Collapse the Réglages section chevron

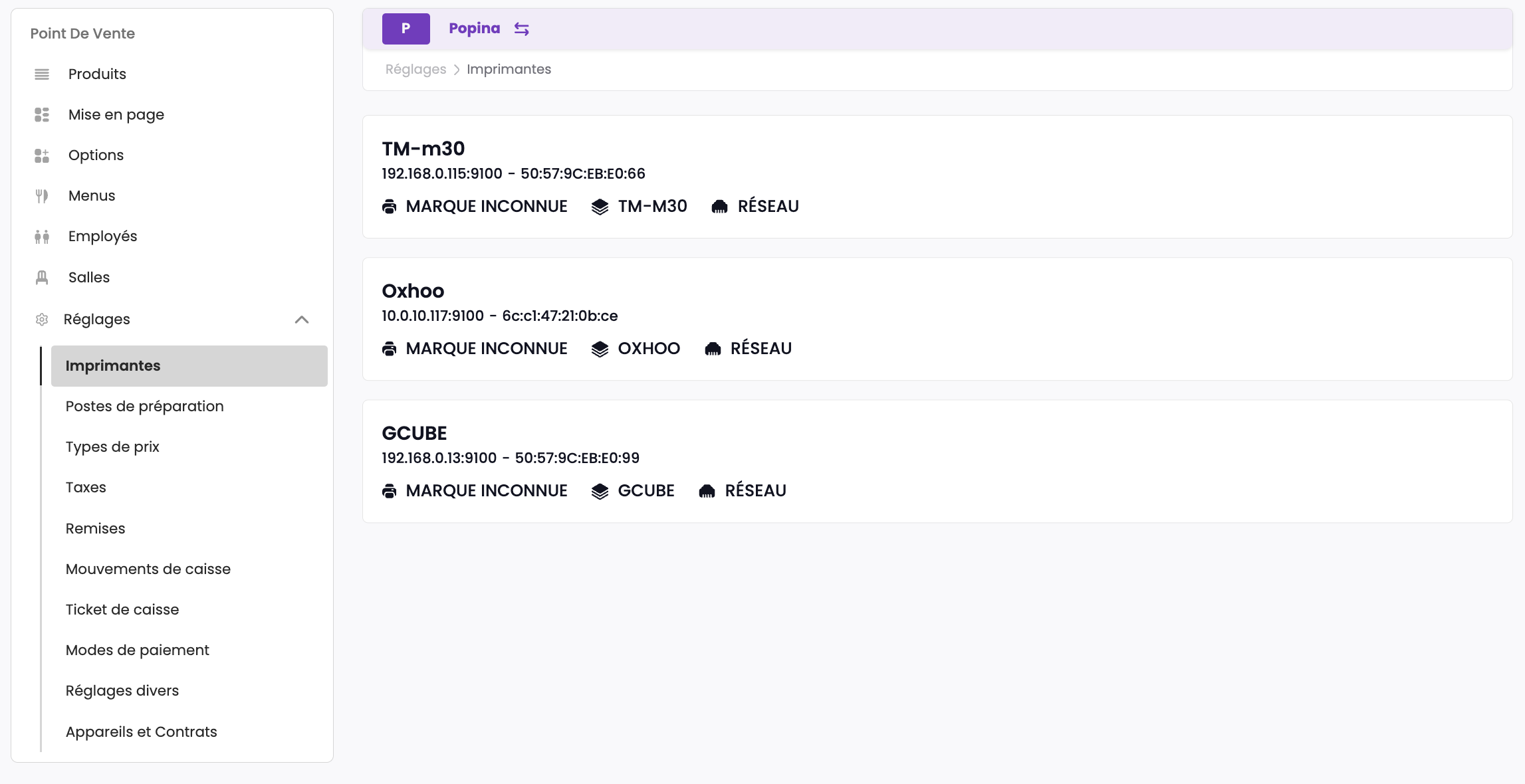click(302, 320)
